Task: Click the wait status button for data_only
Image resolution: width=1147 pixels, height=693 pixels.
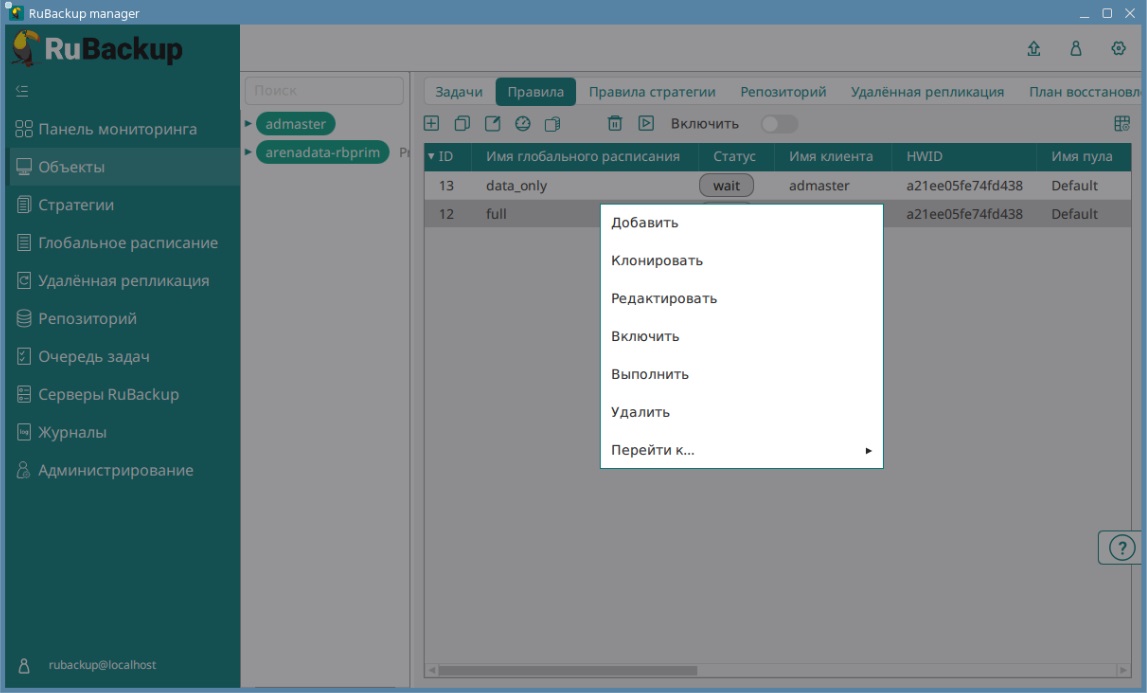Action: click(726, 186)
